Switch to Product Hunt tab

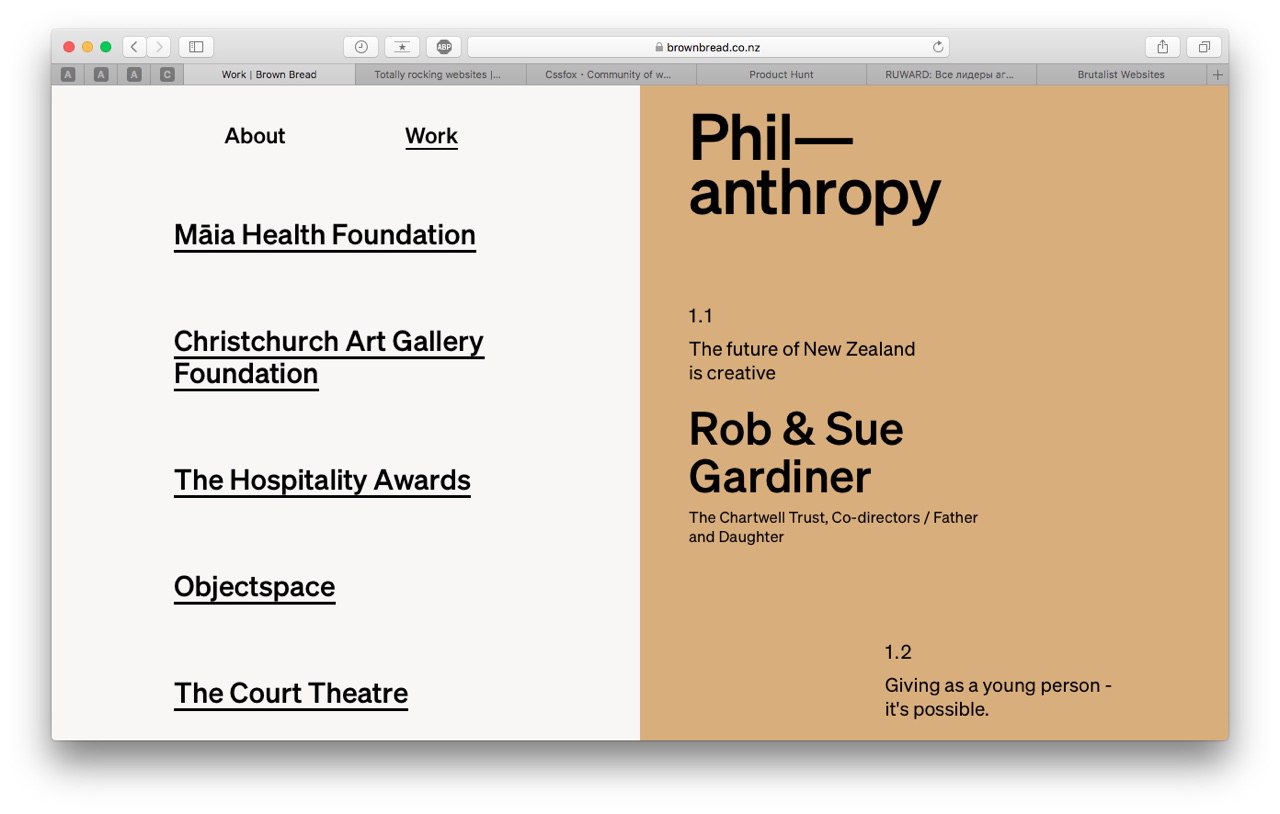[781, 75]
